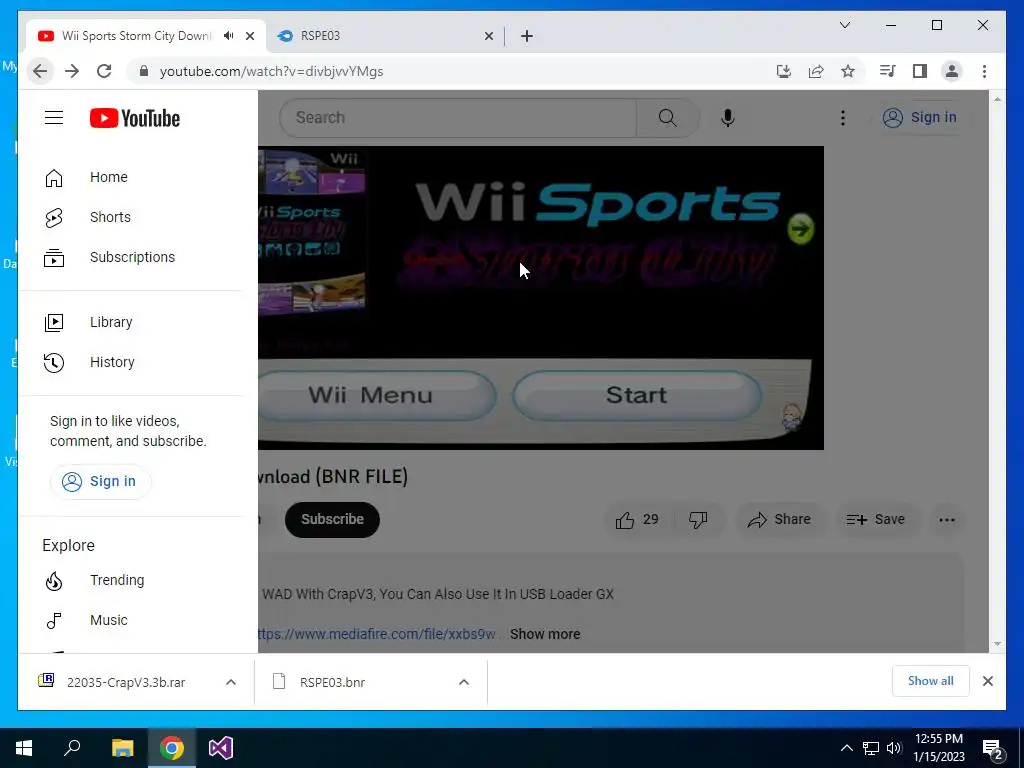Bookmark this page with the star

pos(848,71)
